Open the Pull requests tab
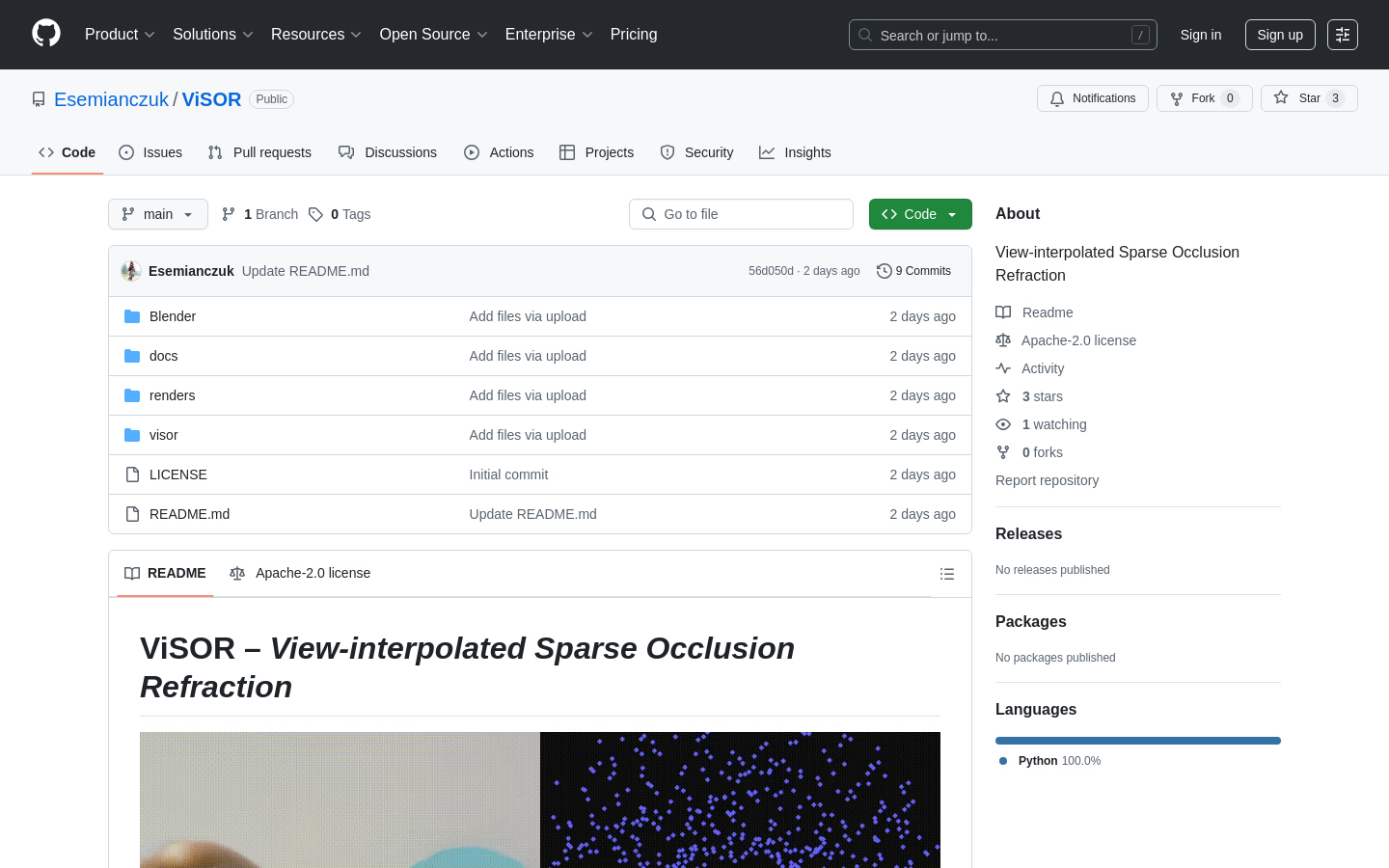 (x=259, y=152)
